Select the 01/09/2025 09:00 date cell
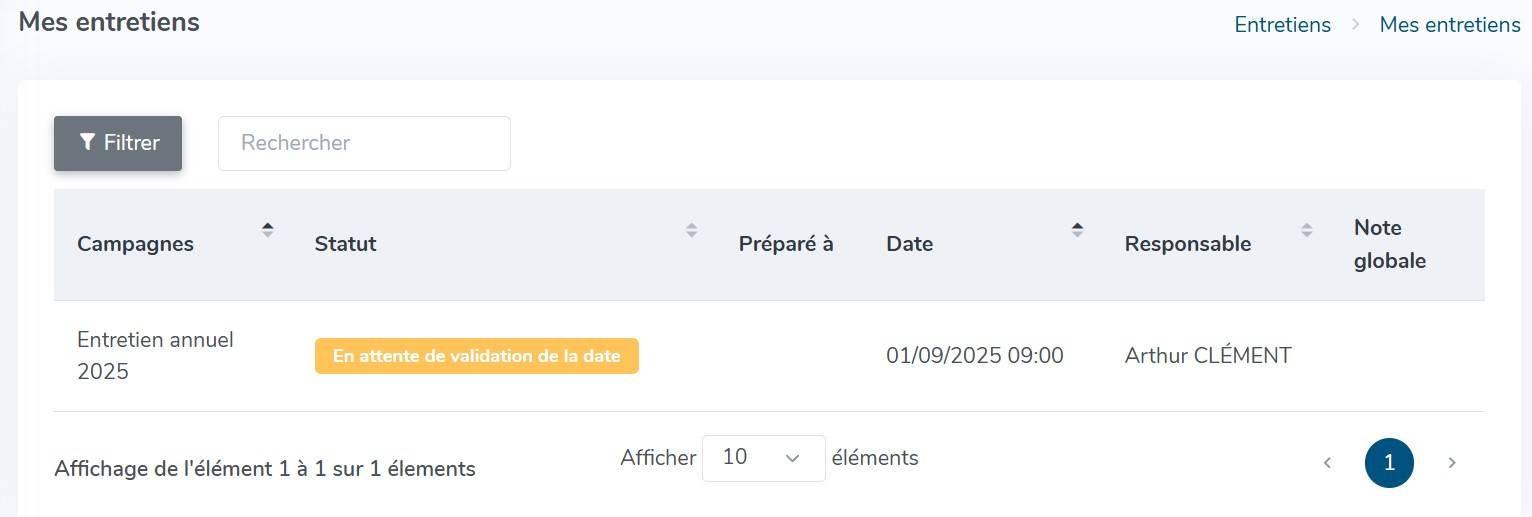Viewport: 1532px width, 517px height. tap(975, 356)
